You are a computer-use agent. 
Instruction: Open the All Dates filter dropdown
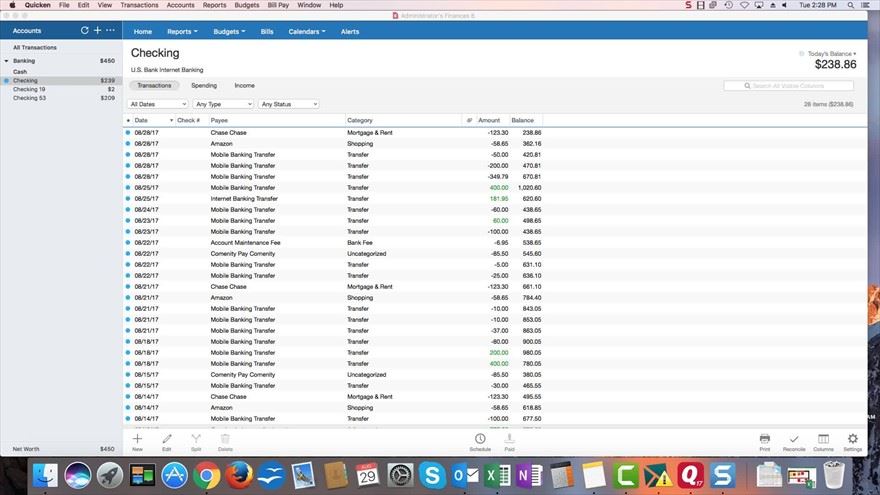coord(158,104)
